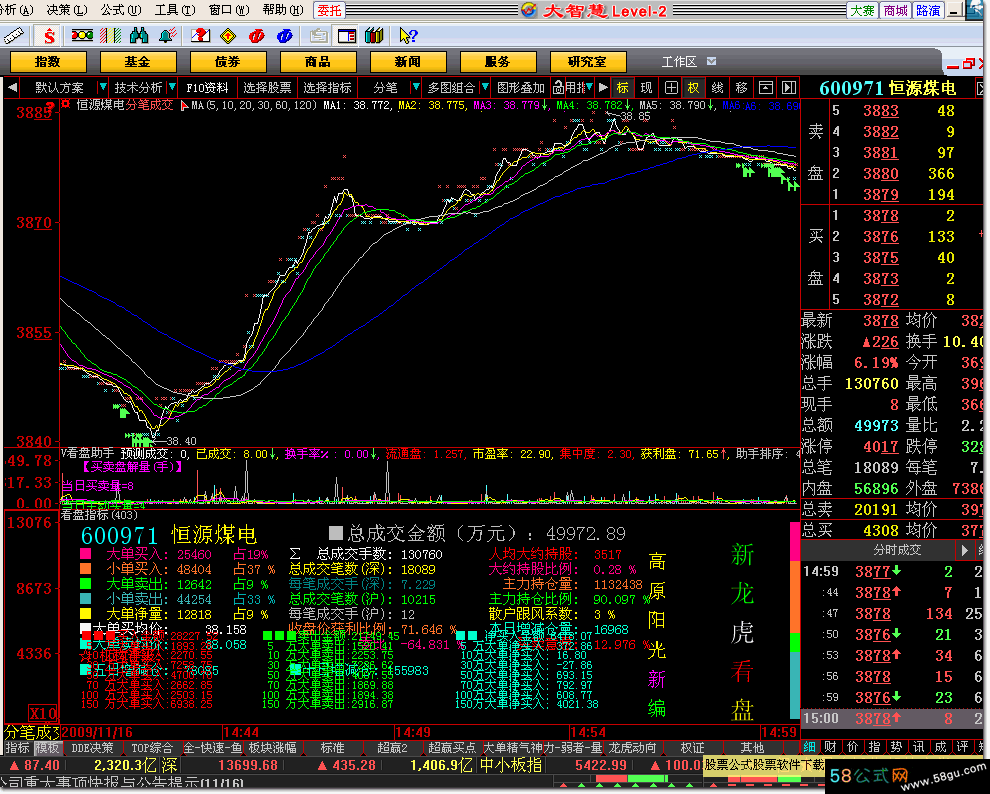Click the skip-to-end panel icon
The width and height of the screenshot is (990, 794).
[789, 87]
